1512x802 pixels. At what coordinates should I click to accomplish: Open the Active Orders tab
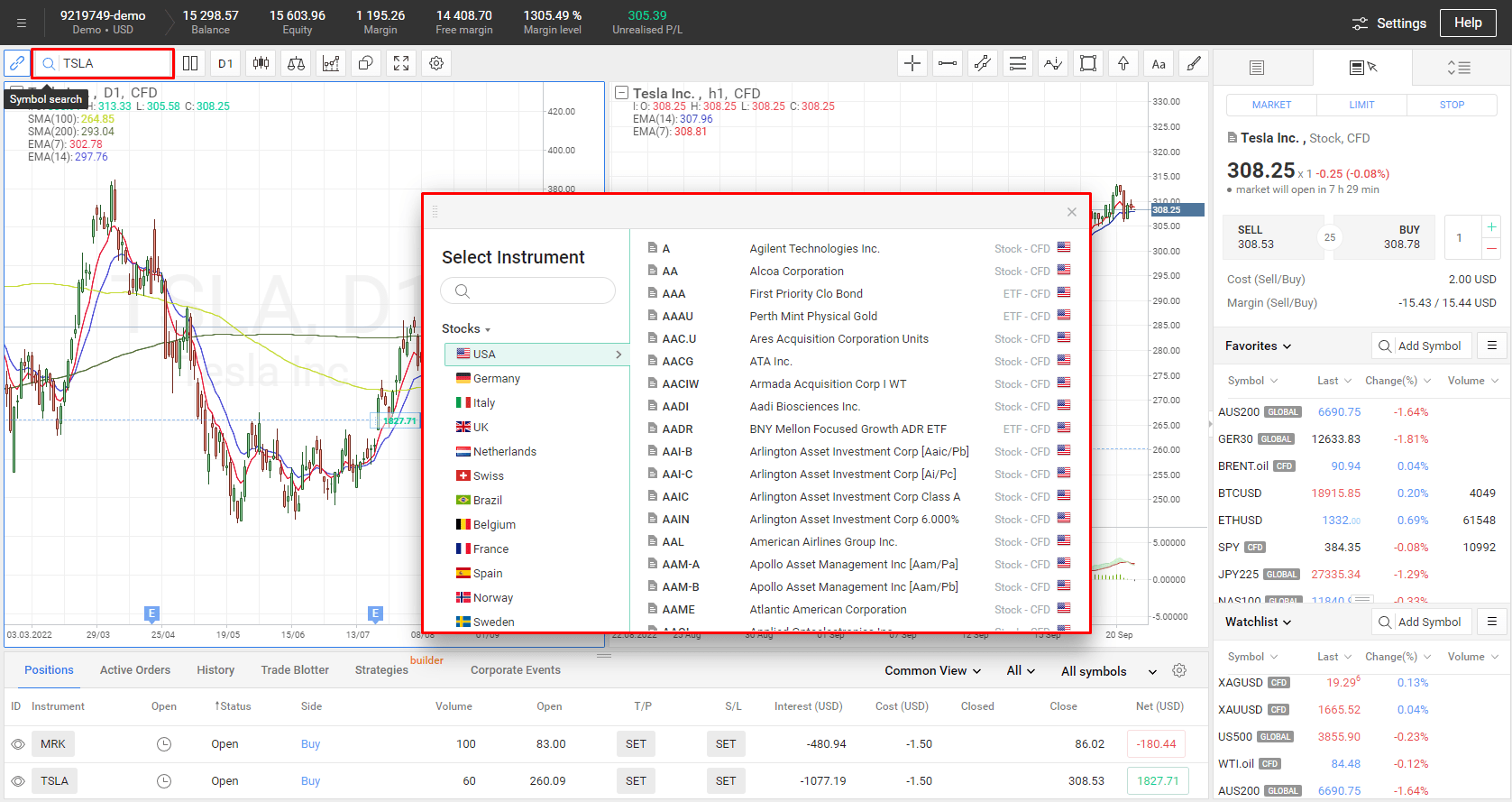click(135, 670)
